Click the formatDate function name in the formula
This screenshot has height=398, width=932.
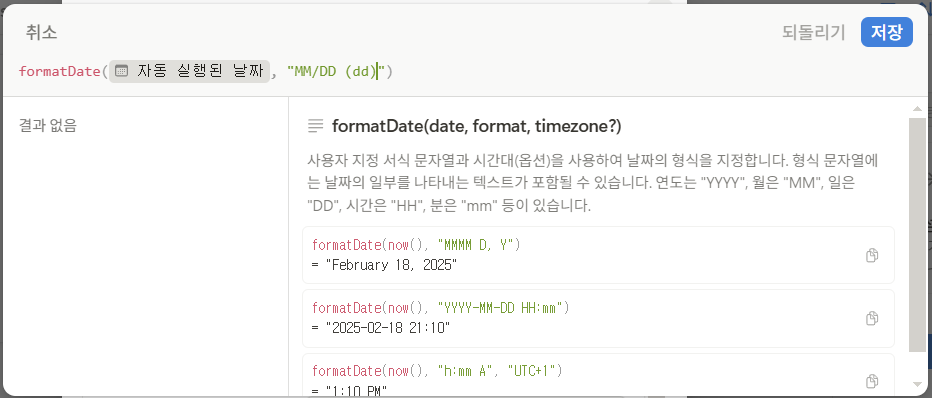pyautogui.click(x=59, y=72)
